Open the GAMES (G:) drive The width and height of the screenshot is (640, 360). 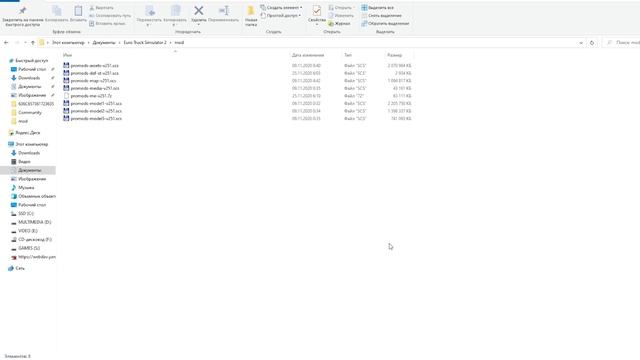29,248
